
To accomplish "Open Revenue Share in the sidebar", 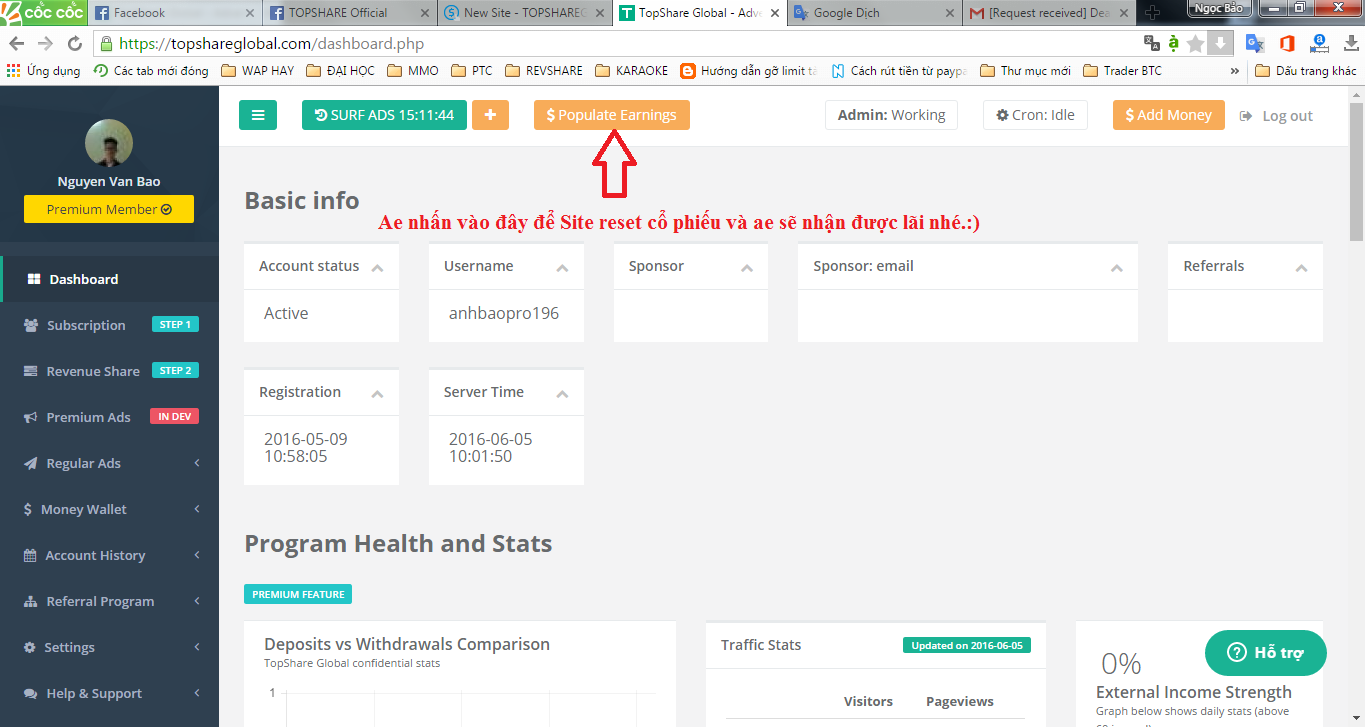I will click(x=109, y=371).
